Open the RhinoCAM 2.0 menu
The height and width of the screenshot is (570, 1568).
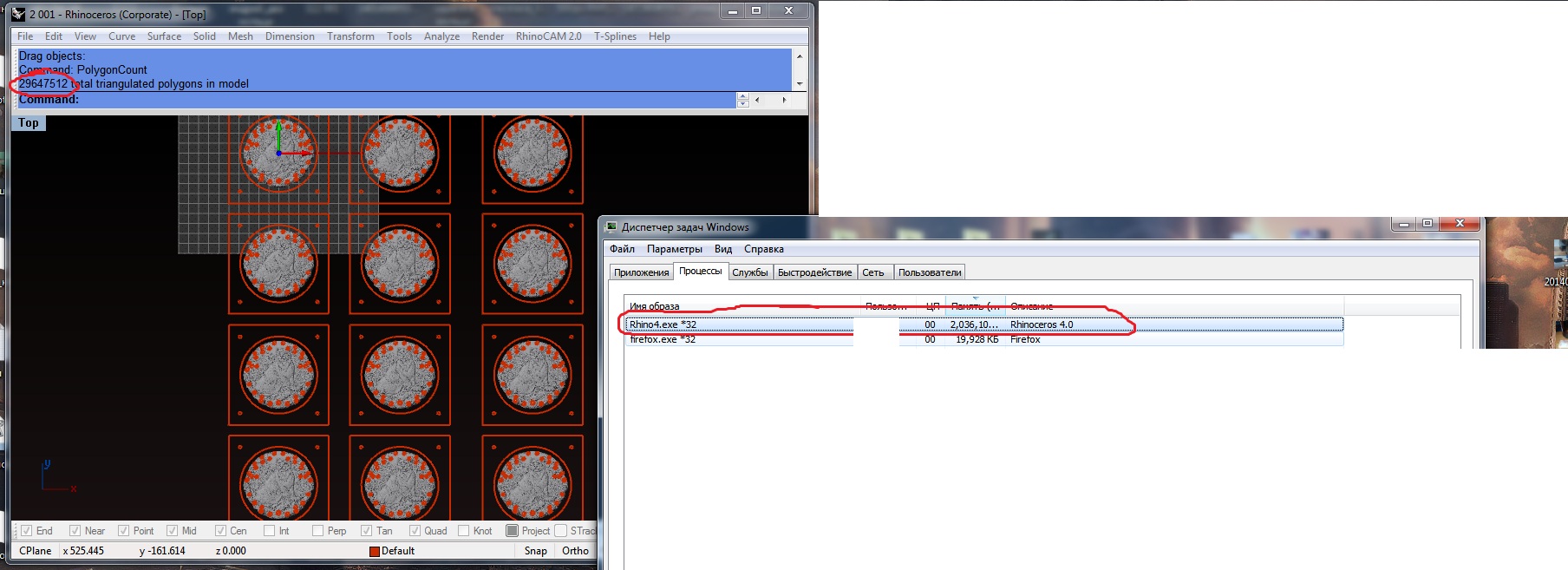click(x=548, y=36)
